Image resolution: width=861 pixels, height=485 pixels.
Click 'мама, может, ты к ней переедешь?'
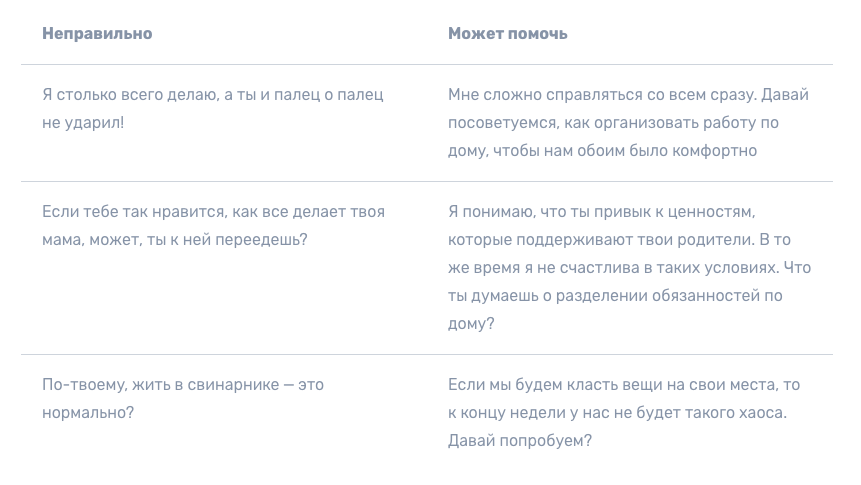point(175,240)
